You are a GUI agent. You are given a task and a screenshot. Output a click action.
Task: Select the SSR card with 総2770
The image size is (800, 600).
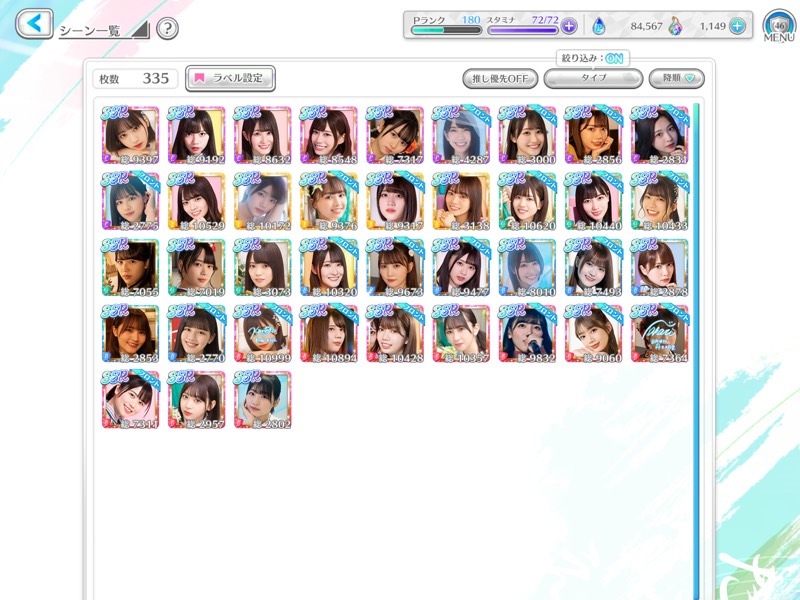pos(196,334)
